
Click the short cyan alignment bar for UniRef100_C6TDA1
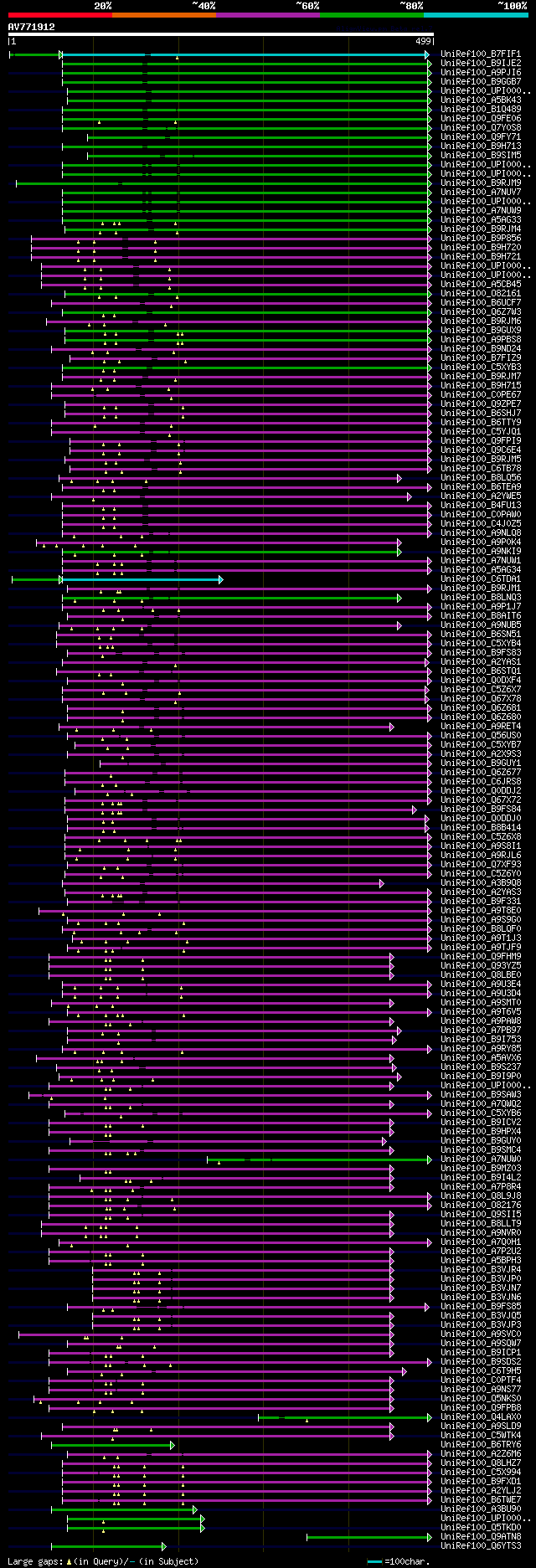point(142,579)
